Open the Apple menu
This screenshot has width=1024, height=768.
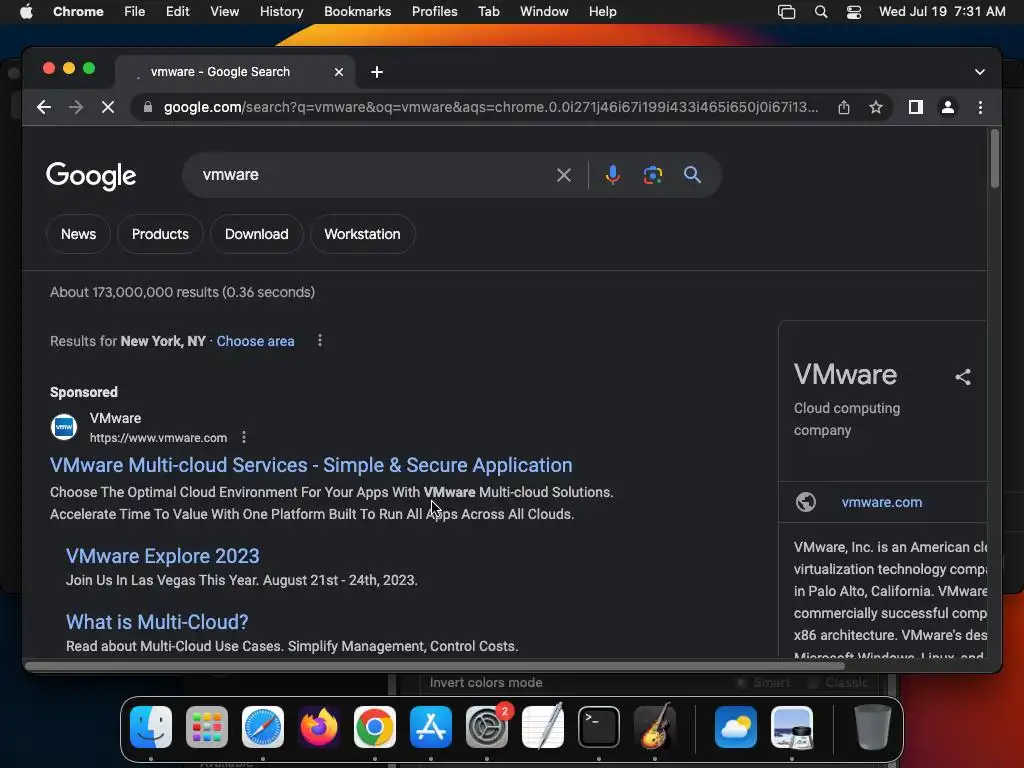point(26,11)
